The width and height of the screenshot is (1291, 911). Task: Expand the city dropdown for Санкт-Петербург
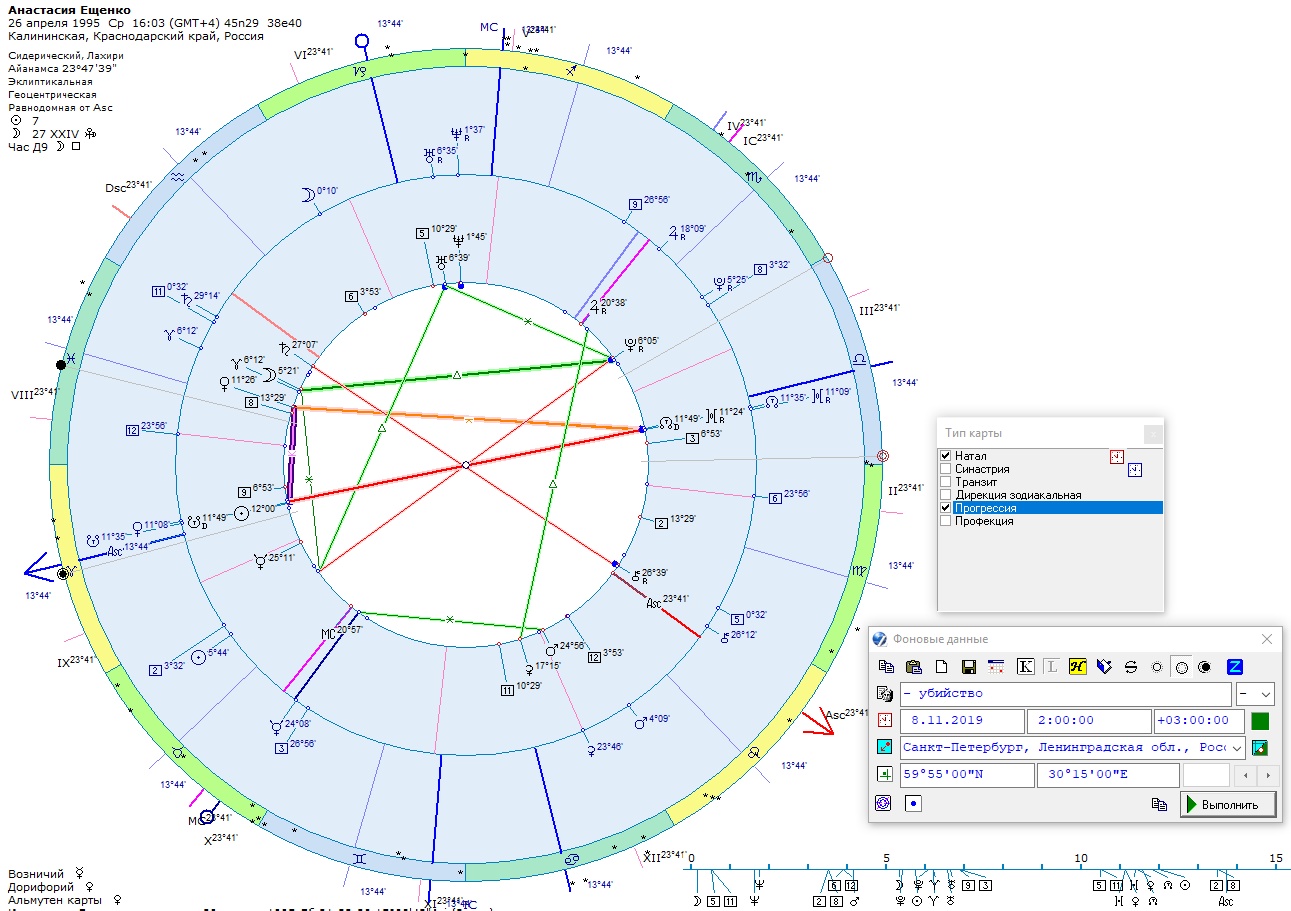[1236, 748]
